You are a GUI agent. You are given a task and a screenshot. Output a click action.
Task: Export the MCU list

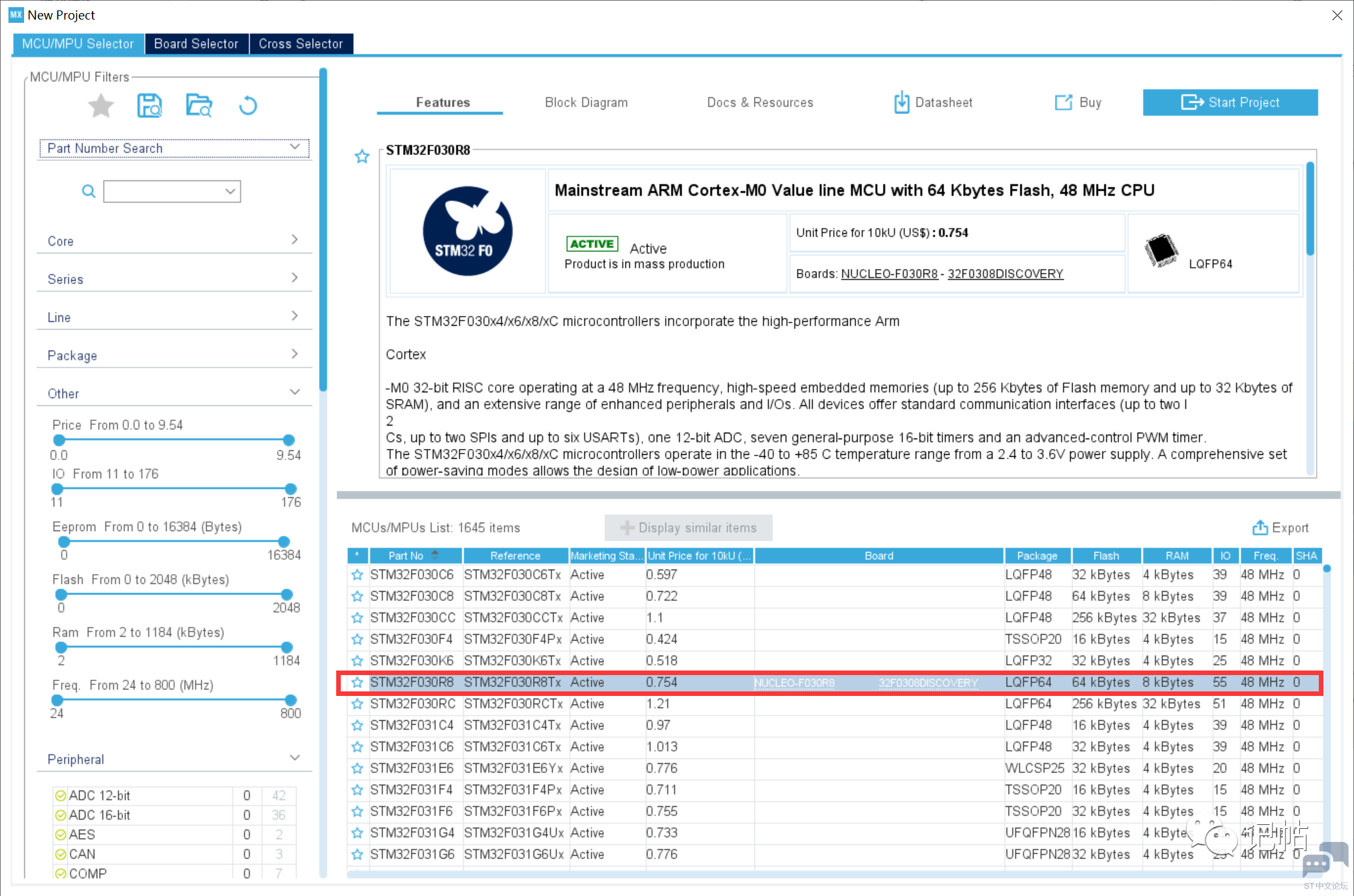(1280, 528)
